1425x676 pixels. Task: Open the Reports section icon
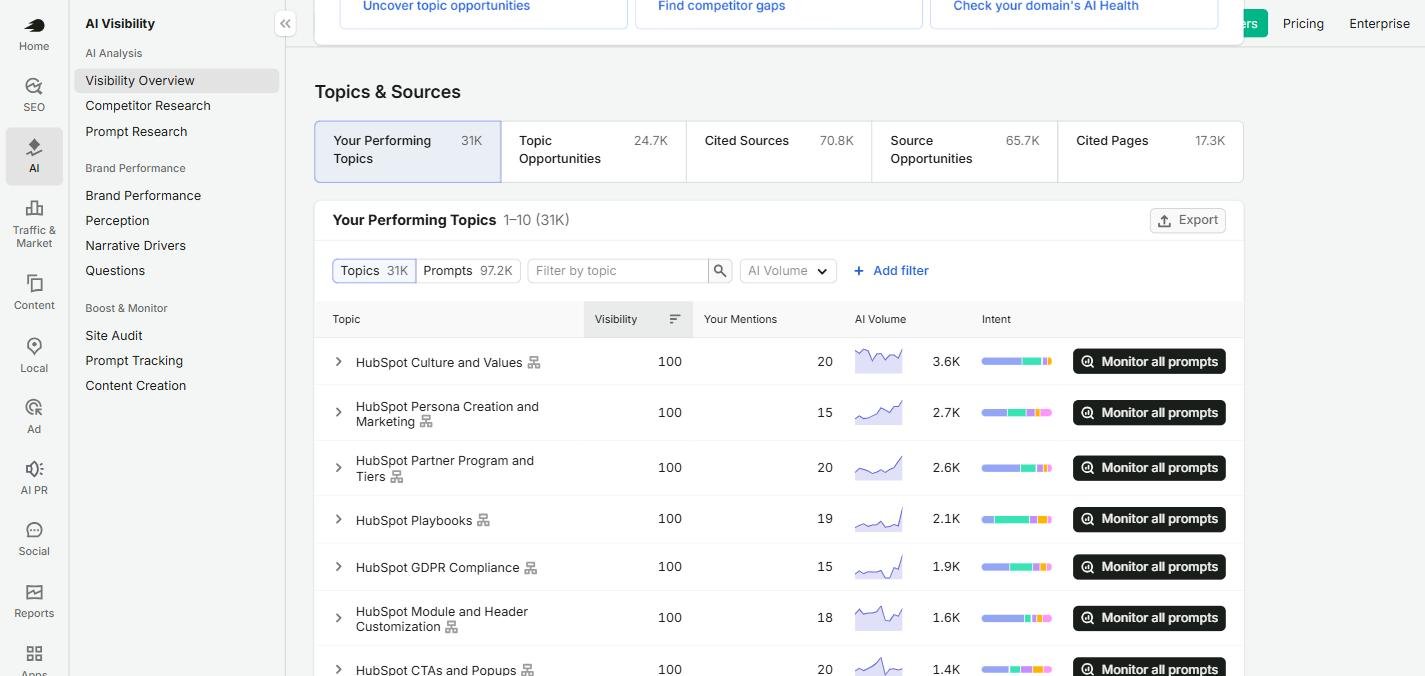34,592
